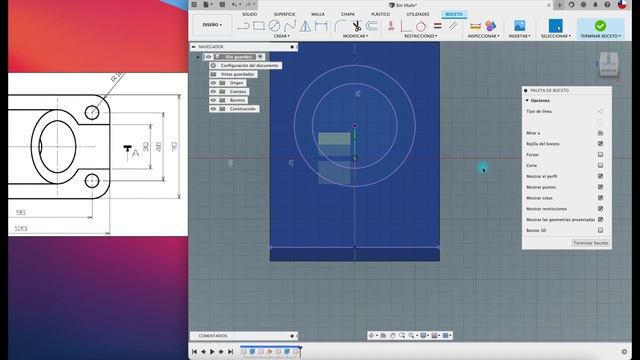Screen dimensions: 640x360
Task: Open the DISEÑO workspace dropdown
Action: point(212,25)
